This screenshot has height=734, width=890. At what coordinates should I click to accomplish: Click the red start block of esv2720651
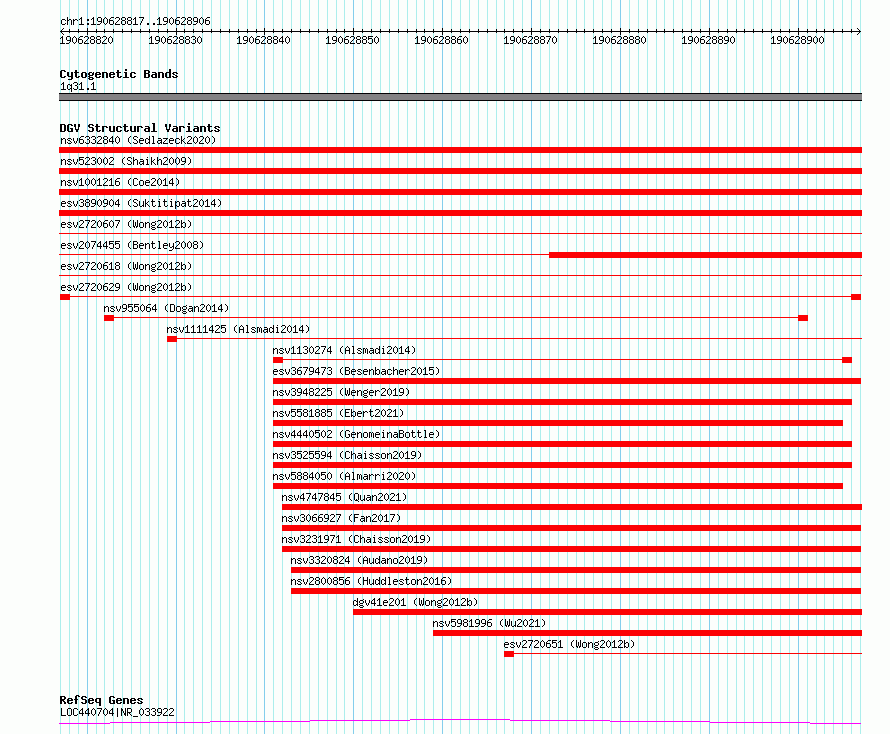509,654
